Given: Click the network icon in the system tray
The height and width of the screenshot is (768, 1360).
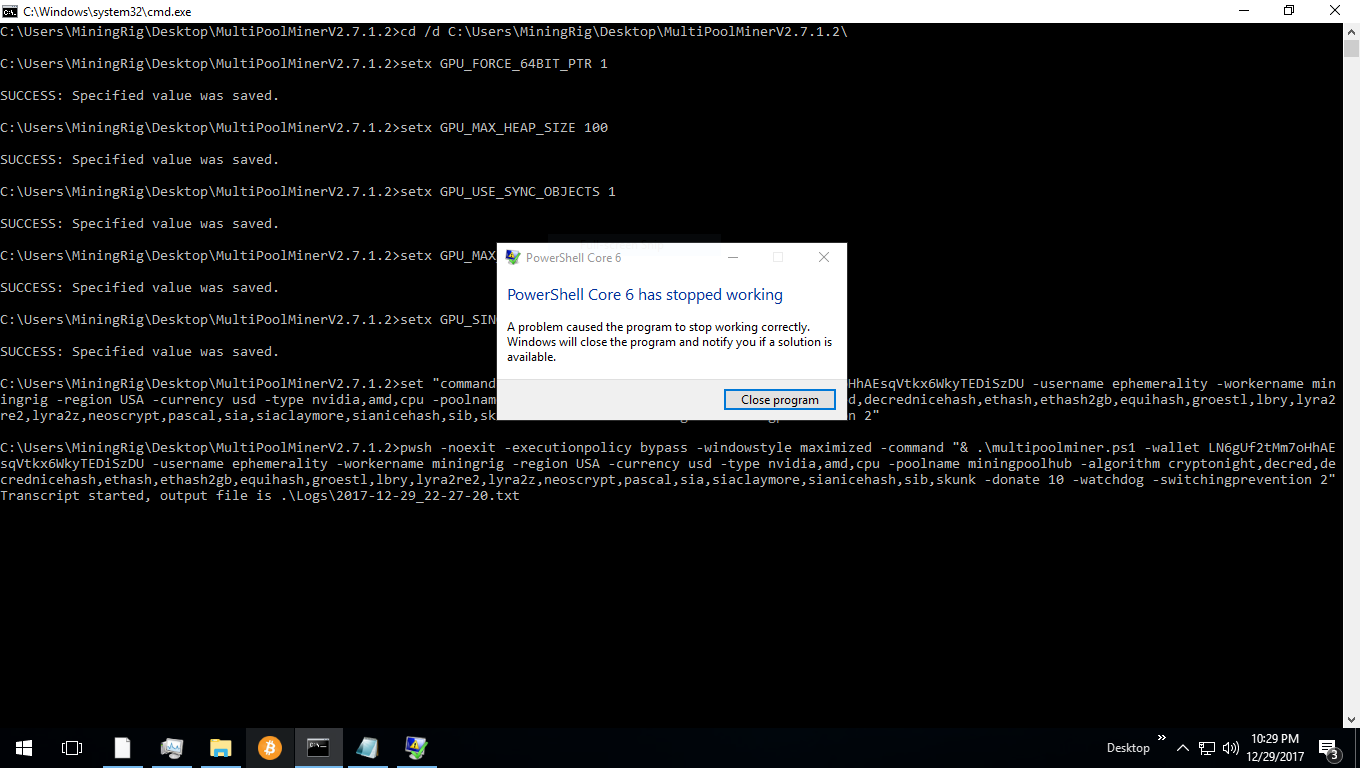Looking at the screenshot, I should 1205,747.
